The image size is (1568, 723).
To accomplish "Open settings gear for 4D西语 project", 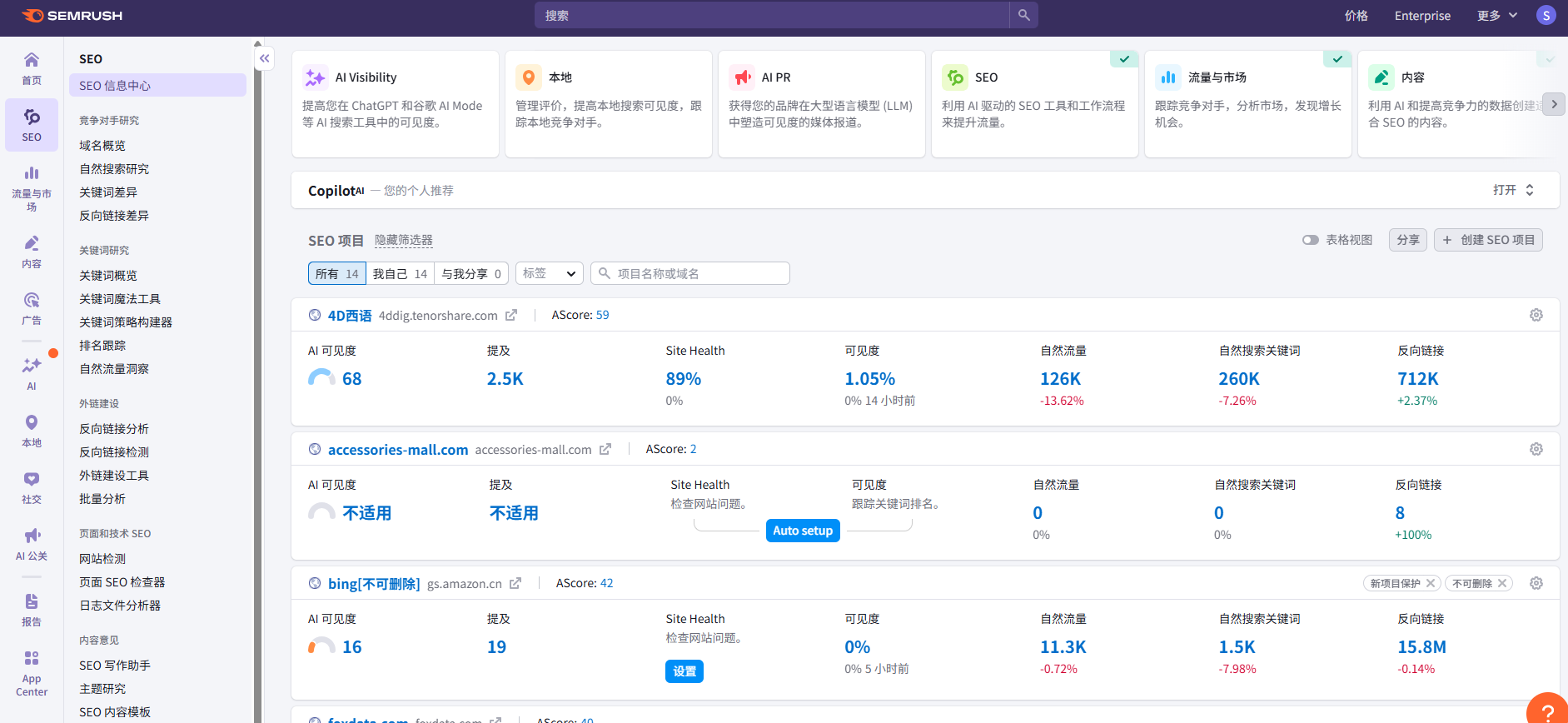I will click(x=1536, y=315).
